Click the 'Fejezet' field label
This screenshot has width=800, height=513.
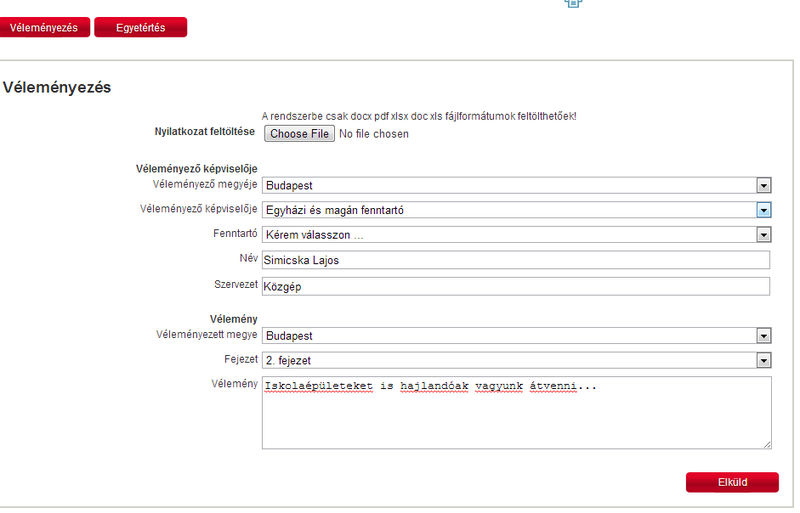coord(241,359)
